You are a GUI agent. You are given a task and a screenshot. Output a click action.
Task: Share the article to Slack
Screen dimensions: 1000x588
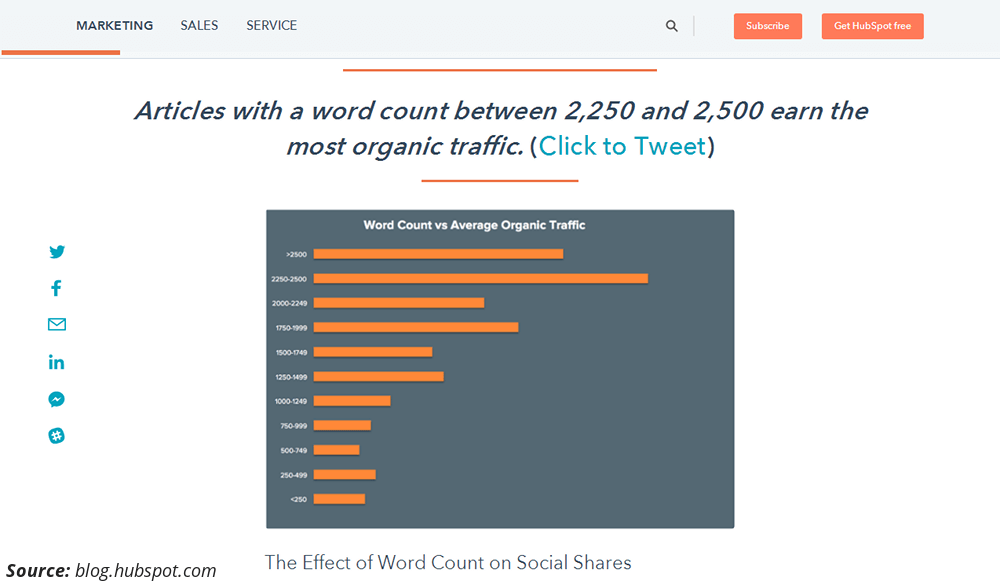pos(56,435)
